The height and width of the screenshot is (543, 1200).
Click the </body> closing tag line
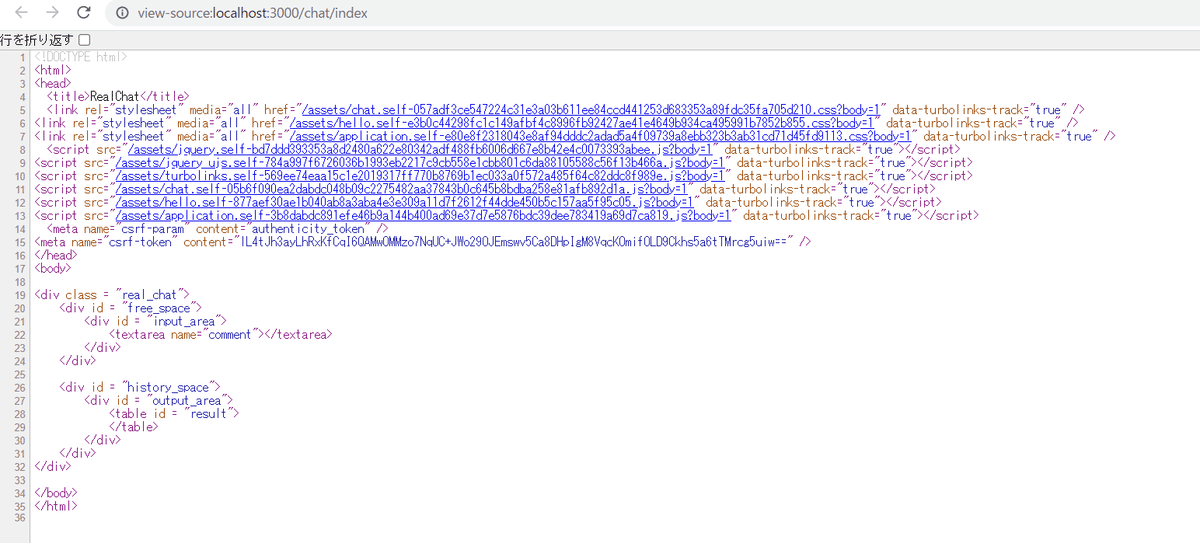(x=55, y=492)
